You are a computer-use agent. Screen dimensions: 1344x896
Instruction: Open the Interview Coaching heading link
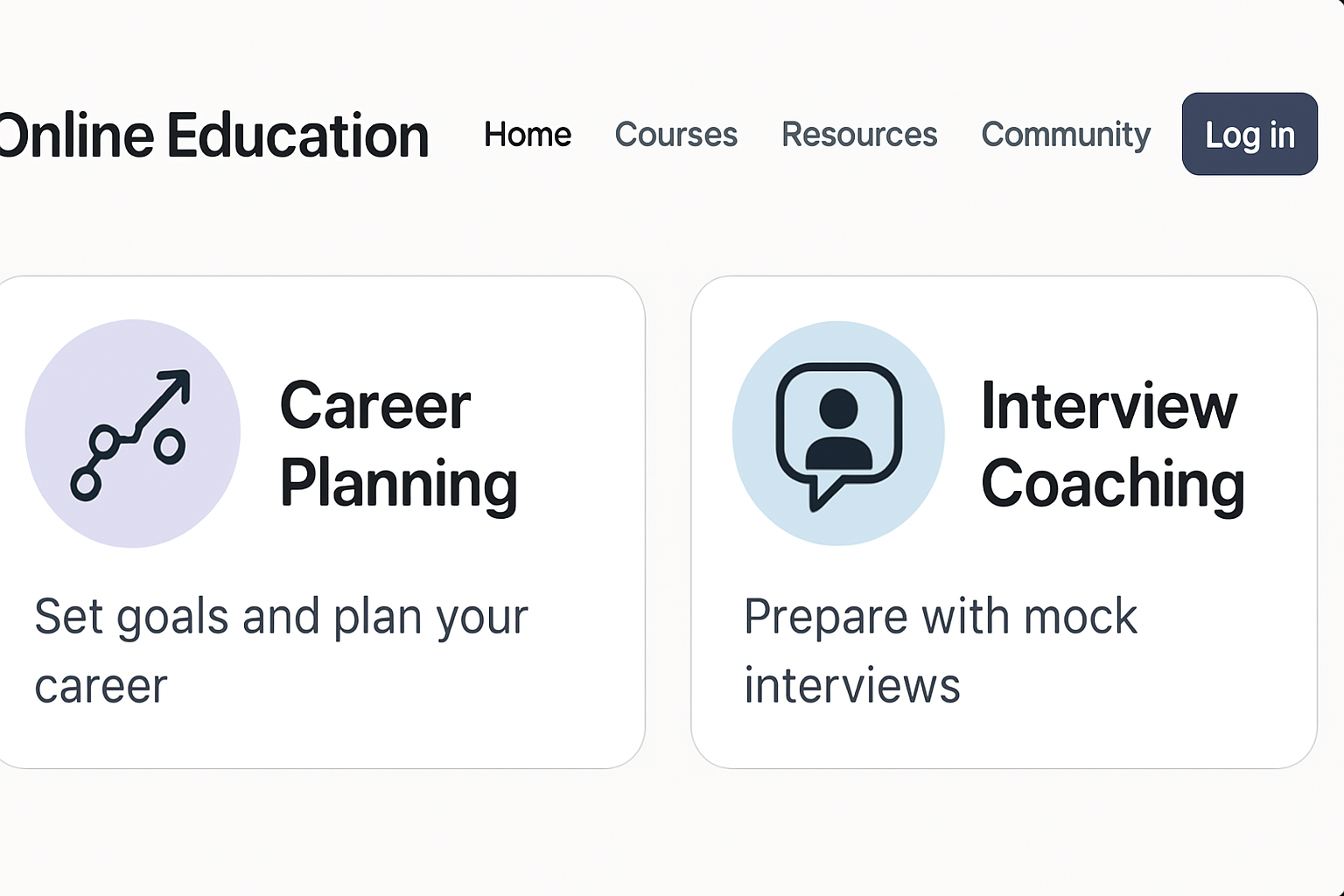pos(1111,444)
